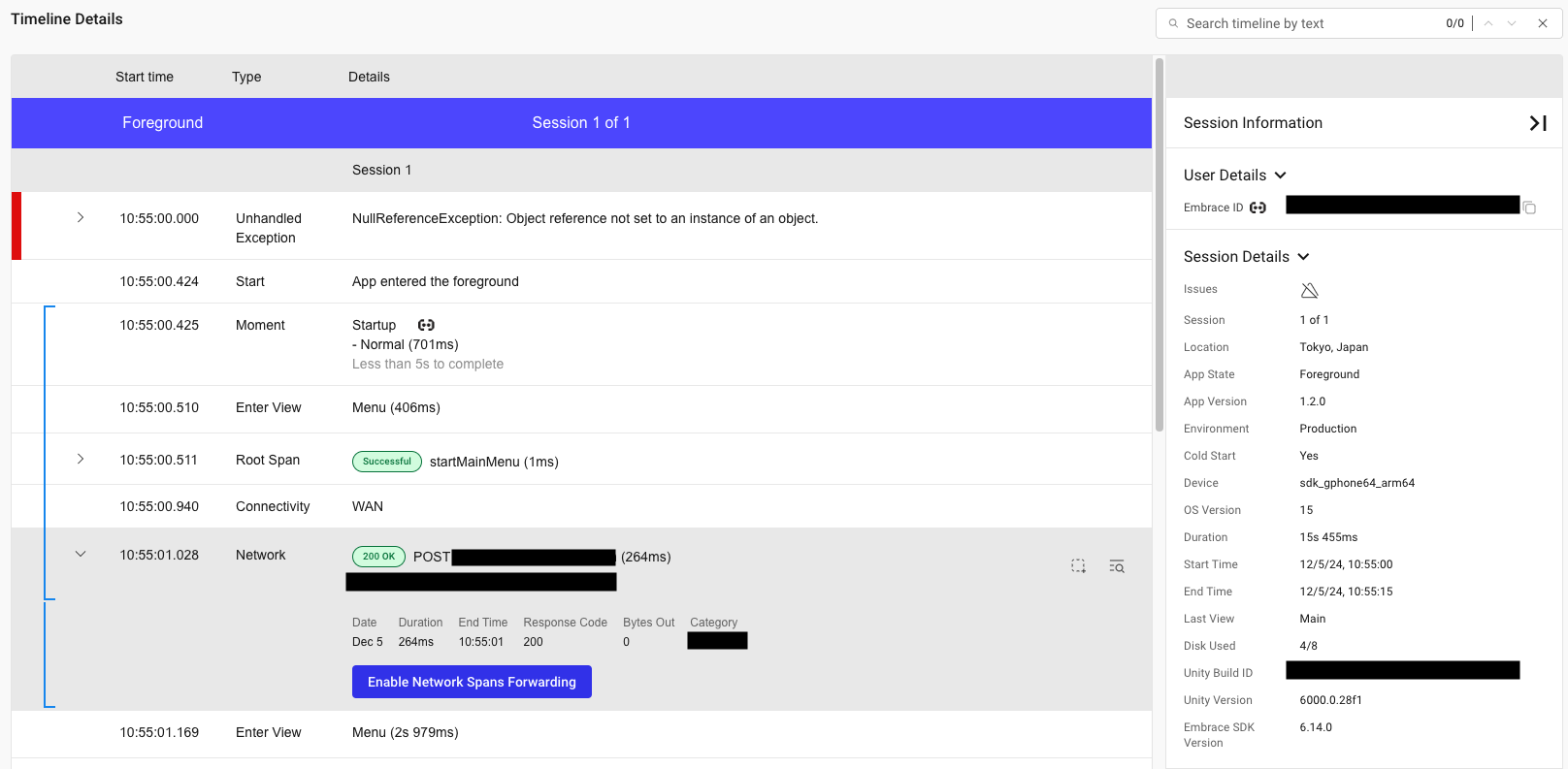The width and height of the screenshot is (1568, 769).
Task: Click the 200 OK status badge
Action: [378, 557]
